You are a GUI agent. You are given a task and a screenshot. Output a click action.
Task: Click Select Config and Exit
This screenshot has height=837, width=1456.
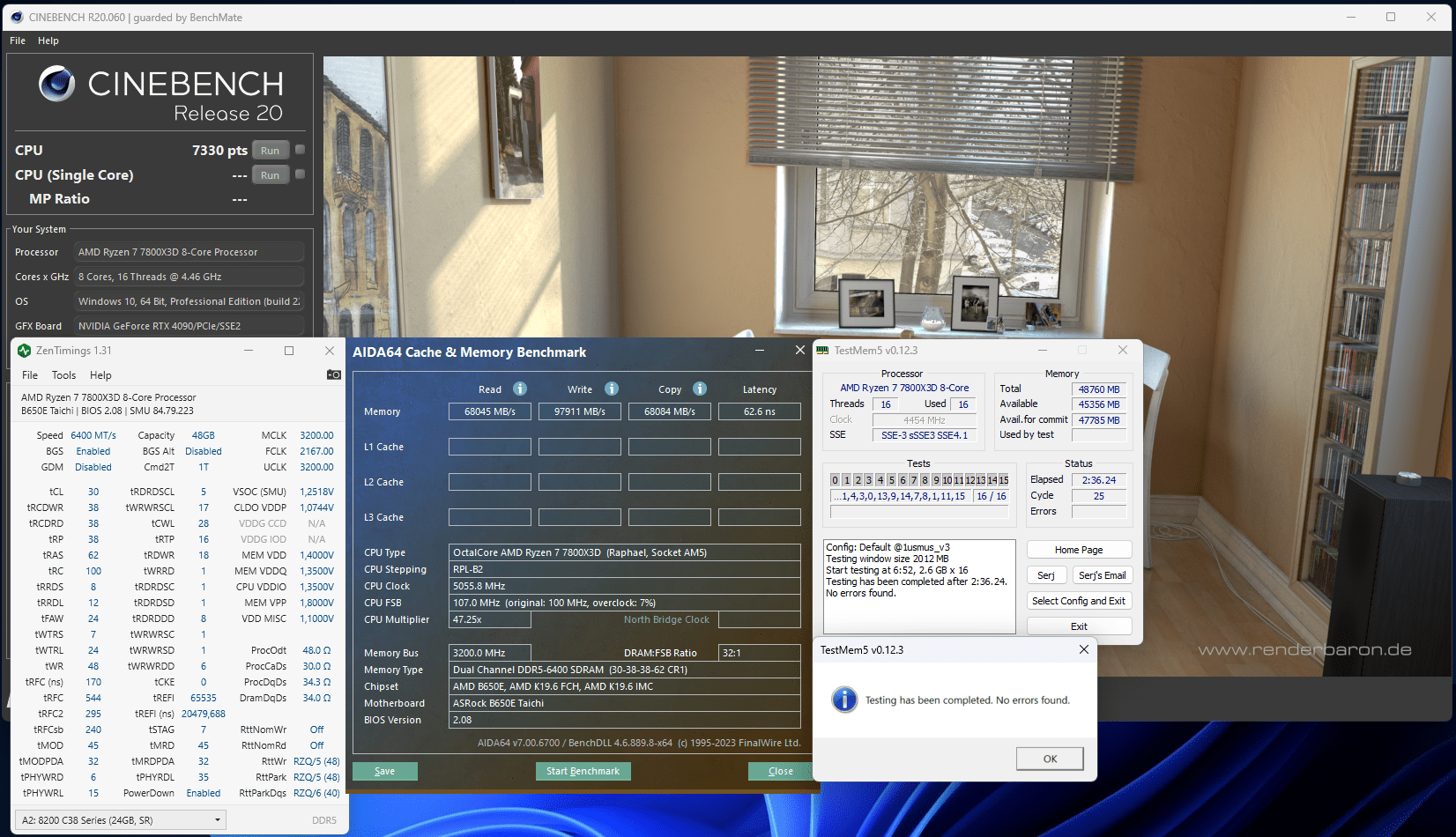pyautogui.click(x=1079, y=601)
